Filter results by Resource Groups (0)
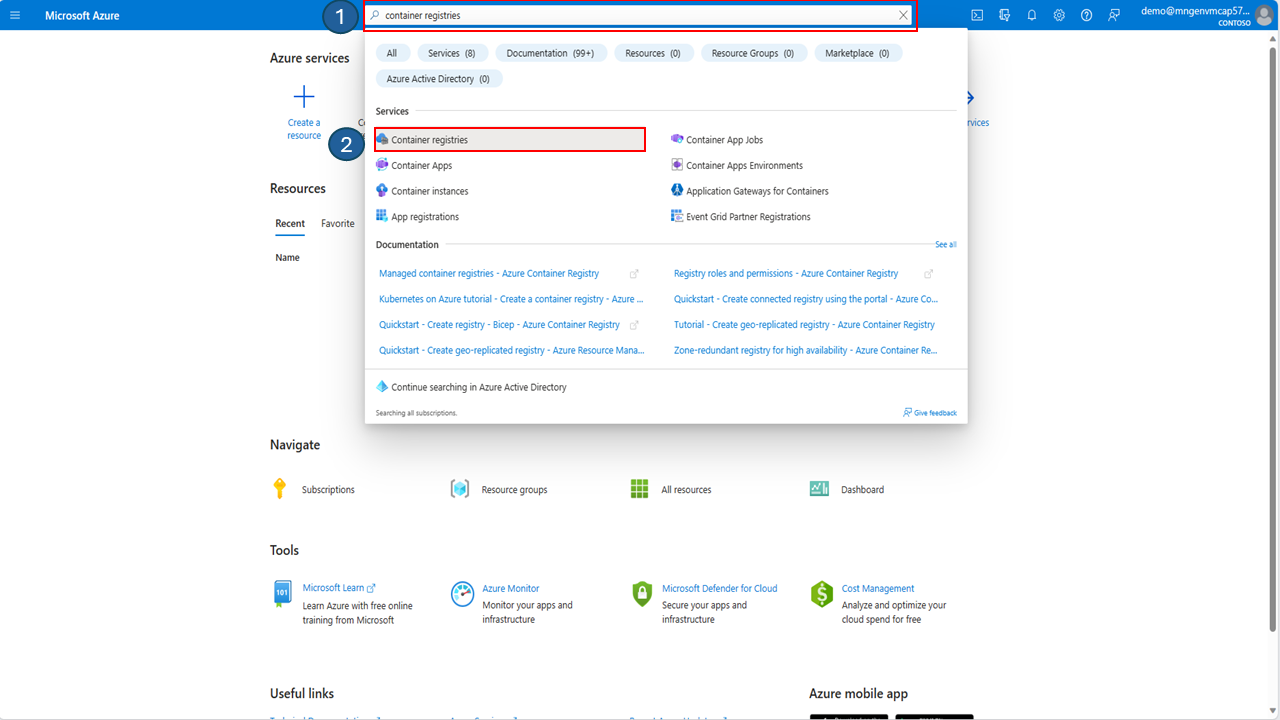1280x720 pixels. (x=753, y=53)
